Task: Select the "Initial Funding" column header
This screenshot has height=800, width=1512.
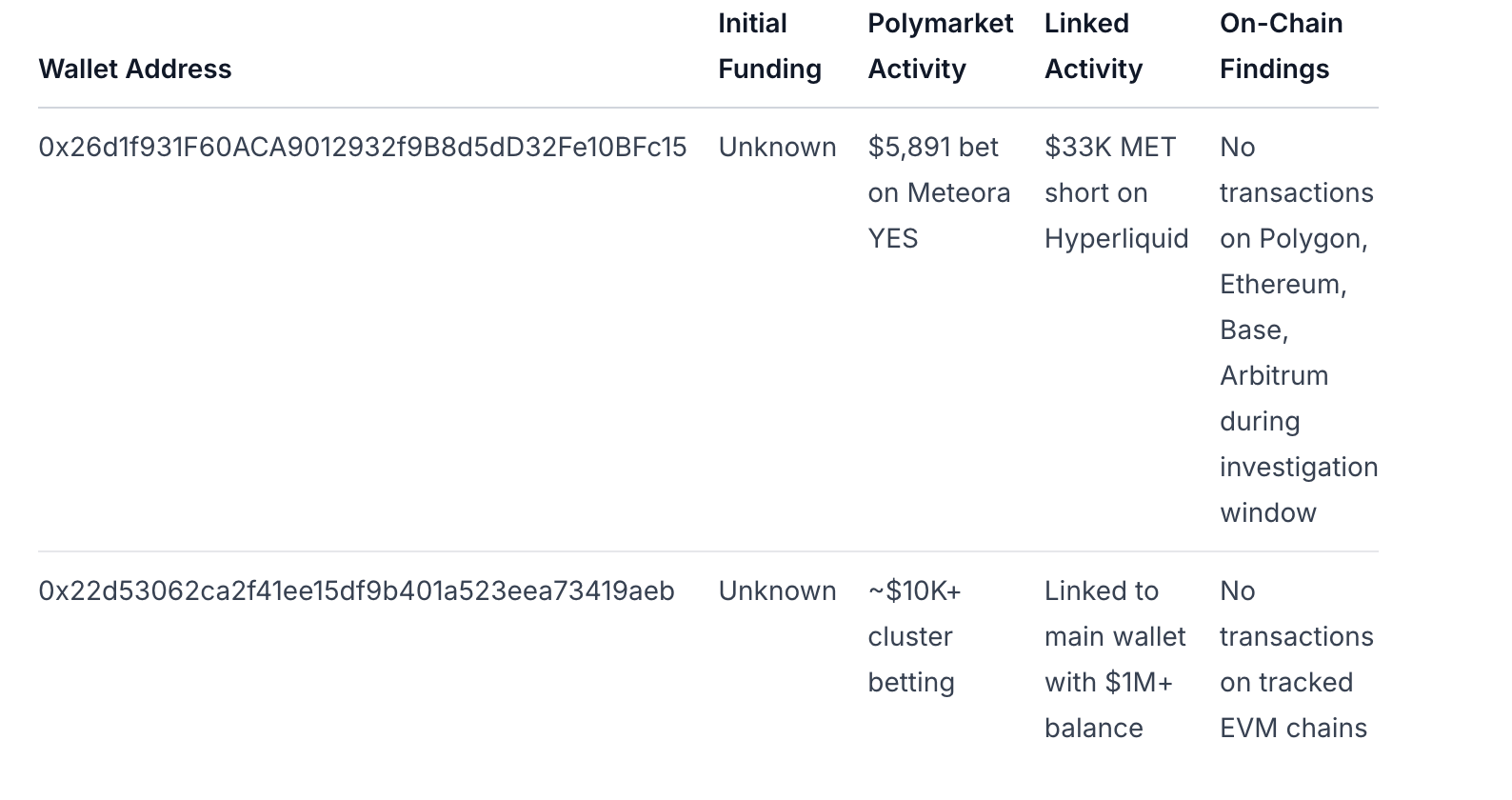Action: (x=769, y=47)
